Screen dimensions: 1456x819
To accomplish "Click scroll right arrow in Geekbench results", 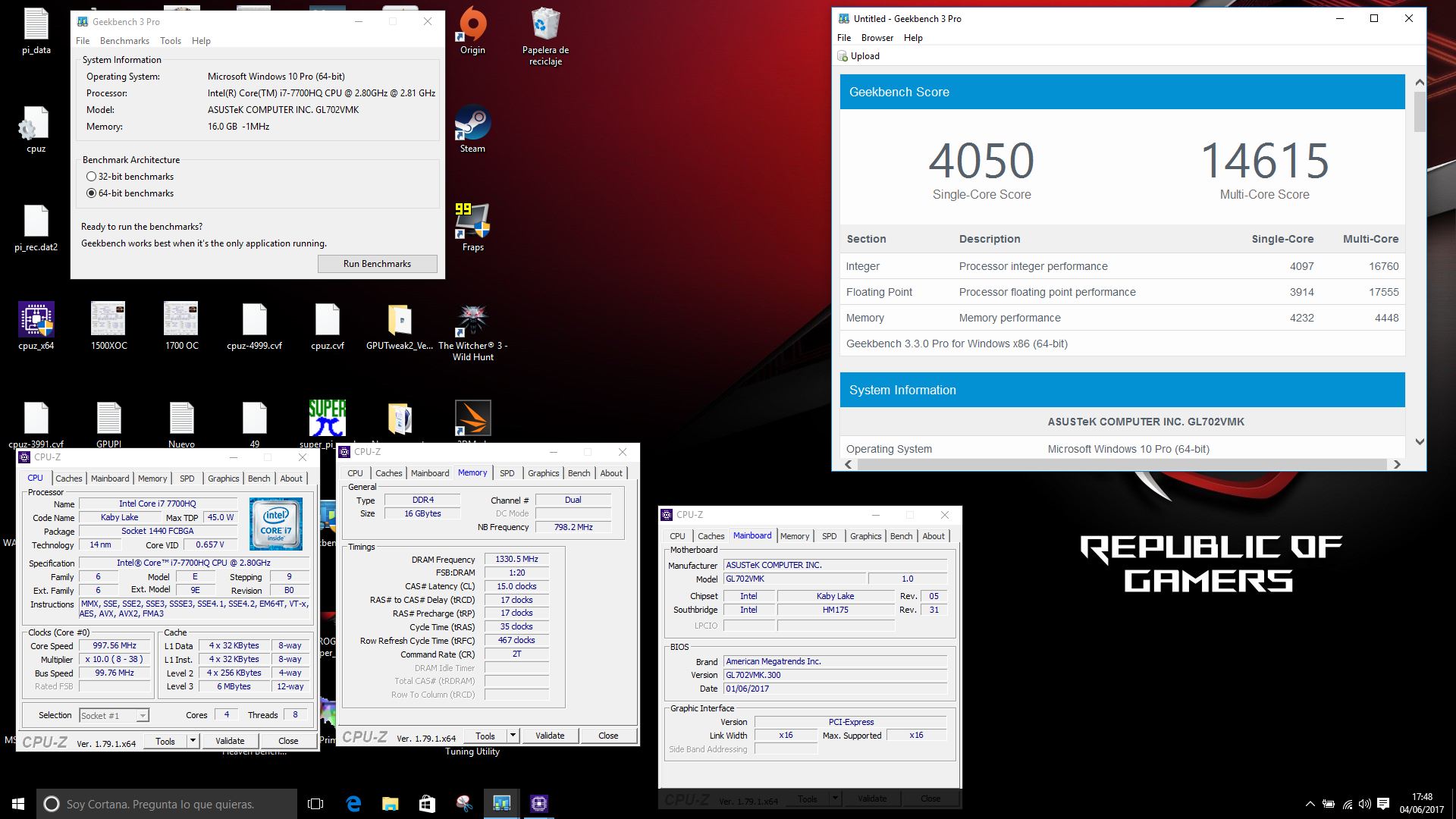I will point(1397,464).
